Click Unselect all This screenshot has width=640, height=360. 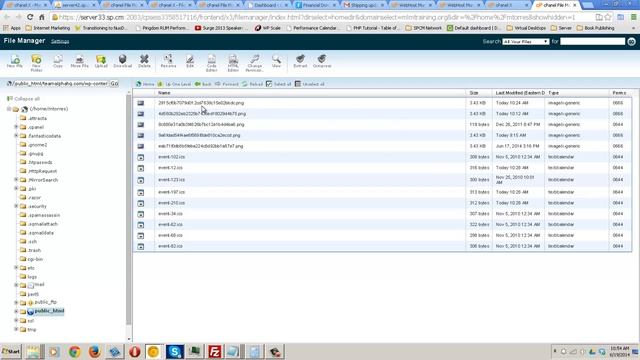pos(309,84)
